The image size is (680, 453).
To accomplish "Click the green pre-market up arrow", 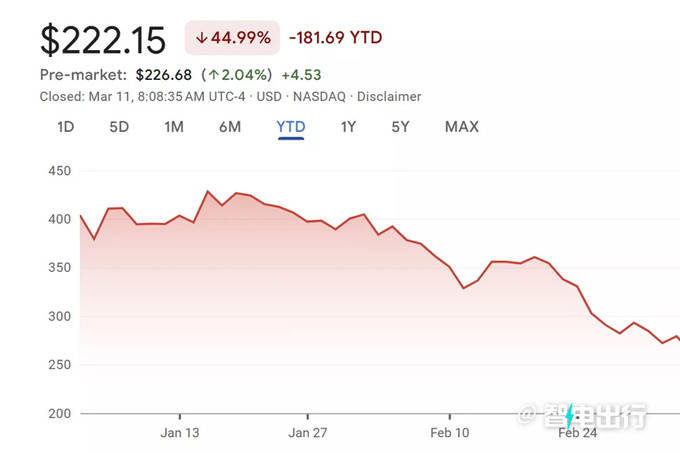I will pos(212,74).
